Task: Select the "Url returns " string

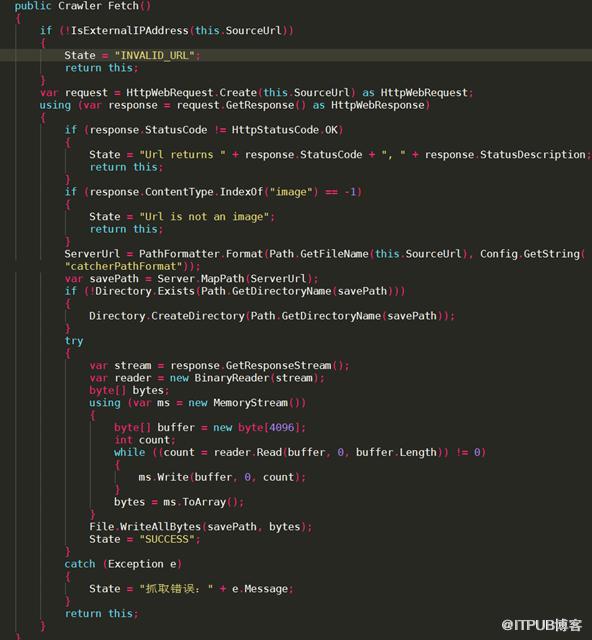Action: (182, 155)
